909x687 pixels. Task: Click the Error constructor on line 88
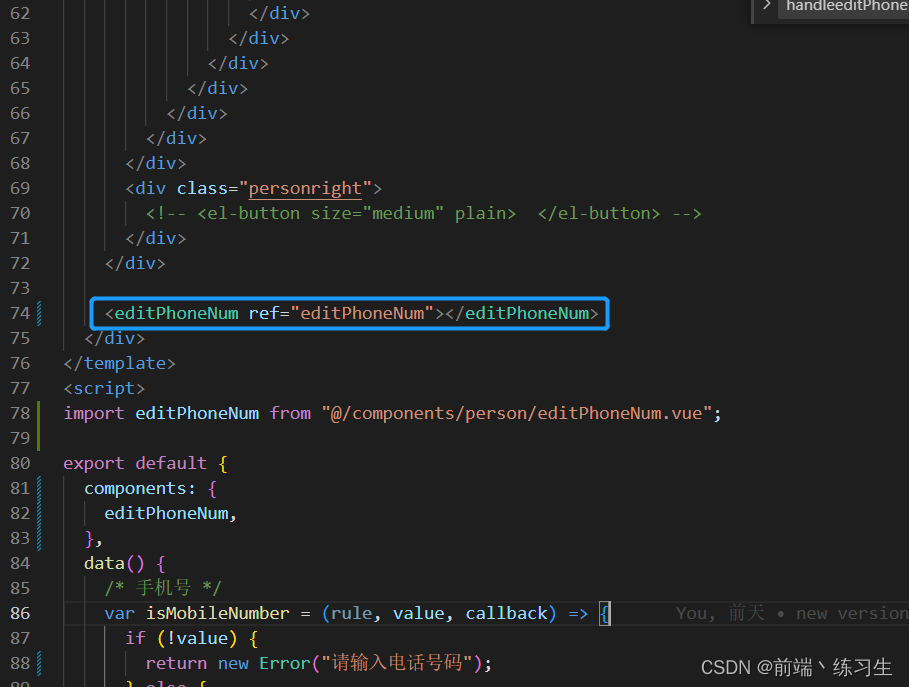click(x=285, y=663)
